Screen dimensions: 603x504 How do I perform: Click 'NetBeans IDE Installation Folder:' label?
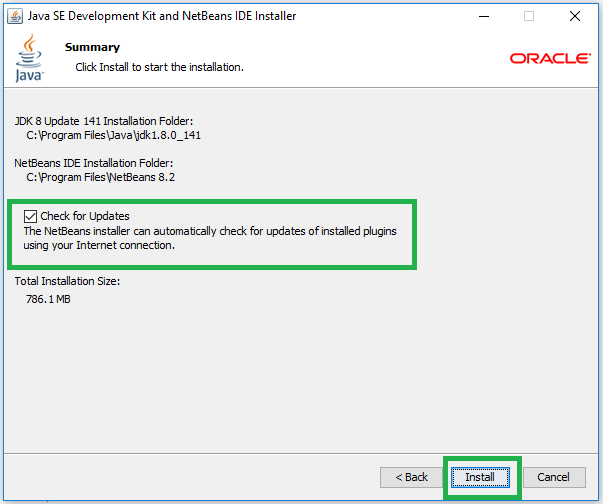click(x=94, y=163)
